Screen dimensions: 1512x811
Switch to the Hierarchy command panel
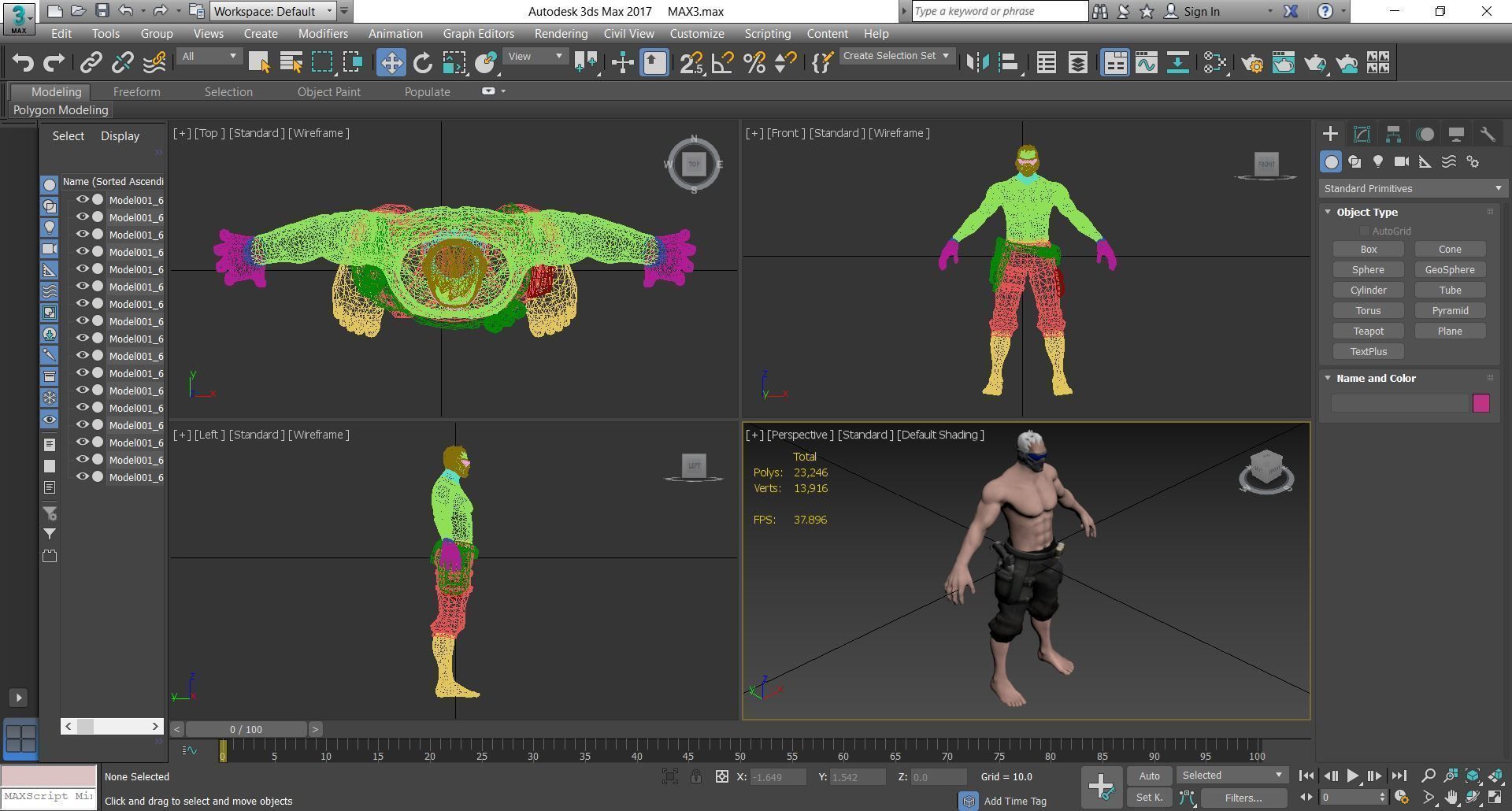(1393, 134)
